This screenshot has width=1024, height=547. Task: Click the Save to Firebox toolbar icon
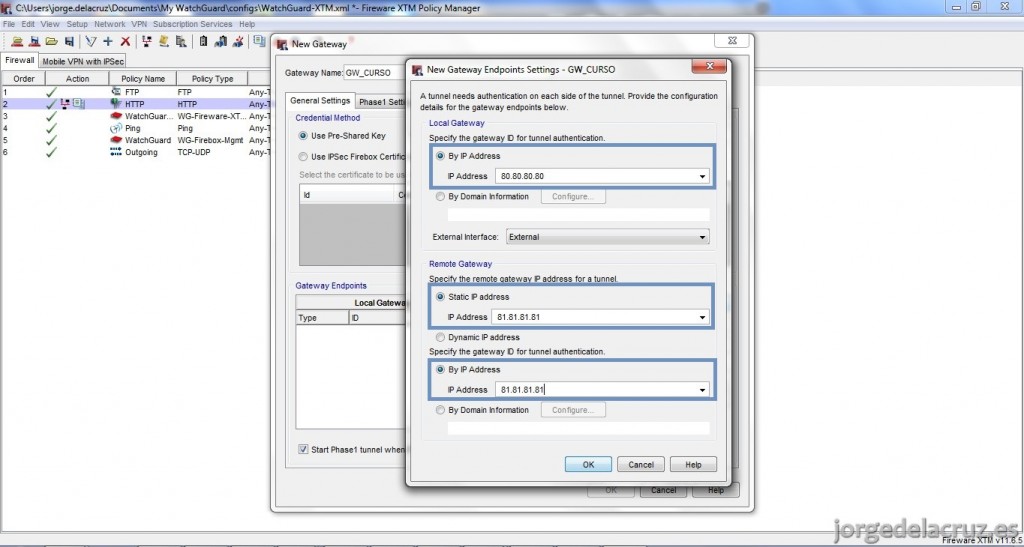click(x=34, y=42)
